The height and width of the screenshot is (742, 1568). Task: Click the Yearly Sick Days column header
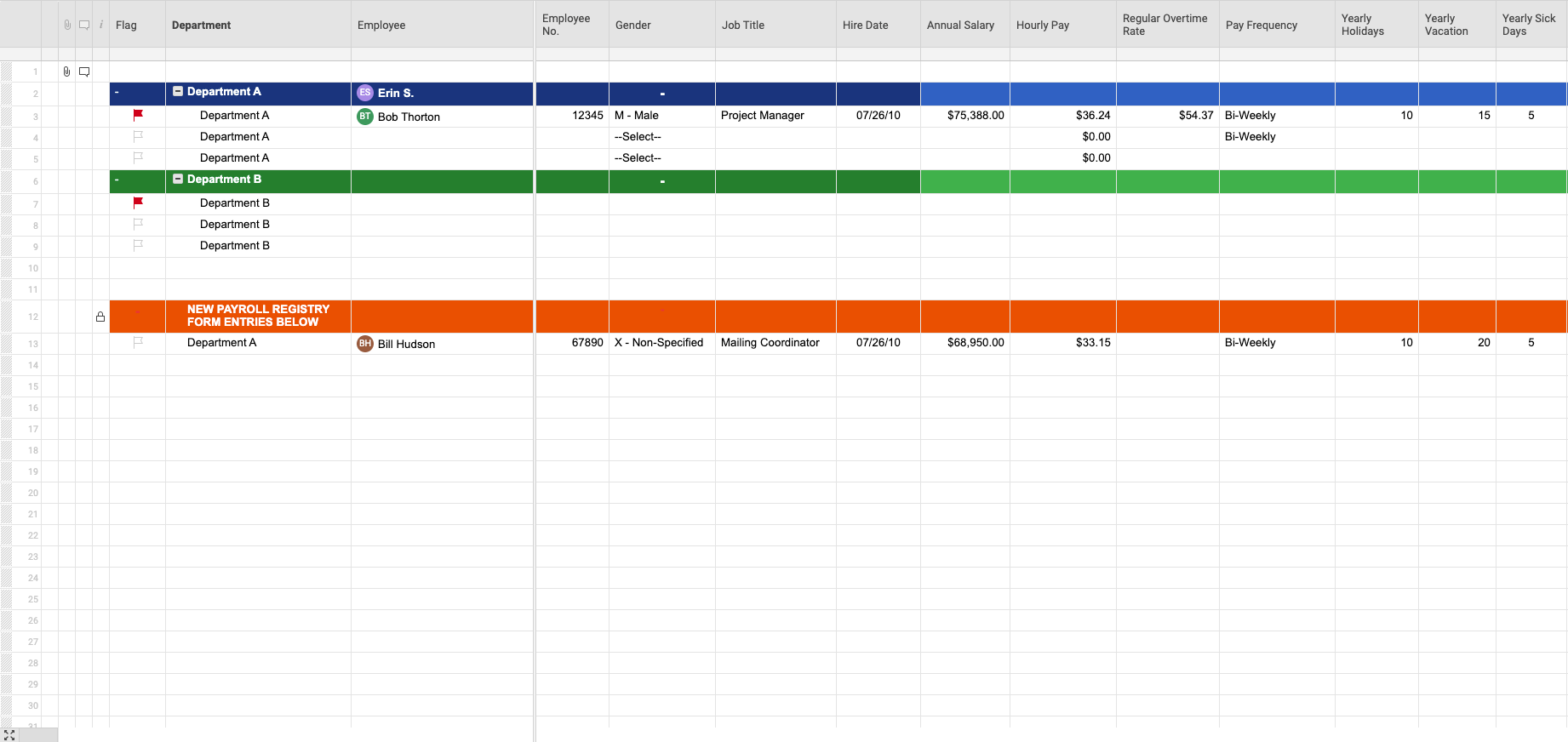pos(1531,25)
